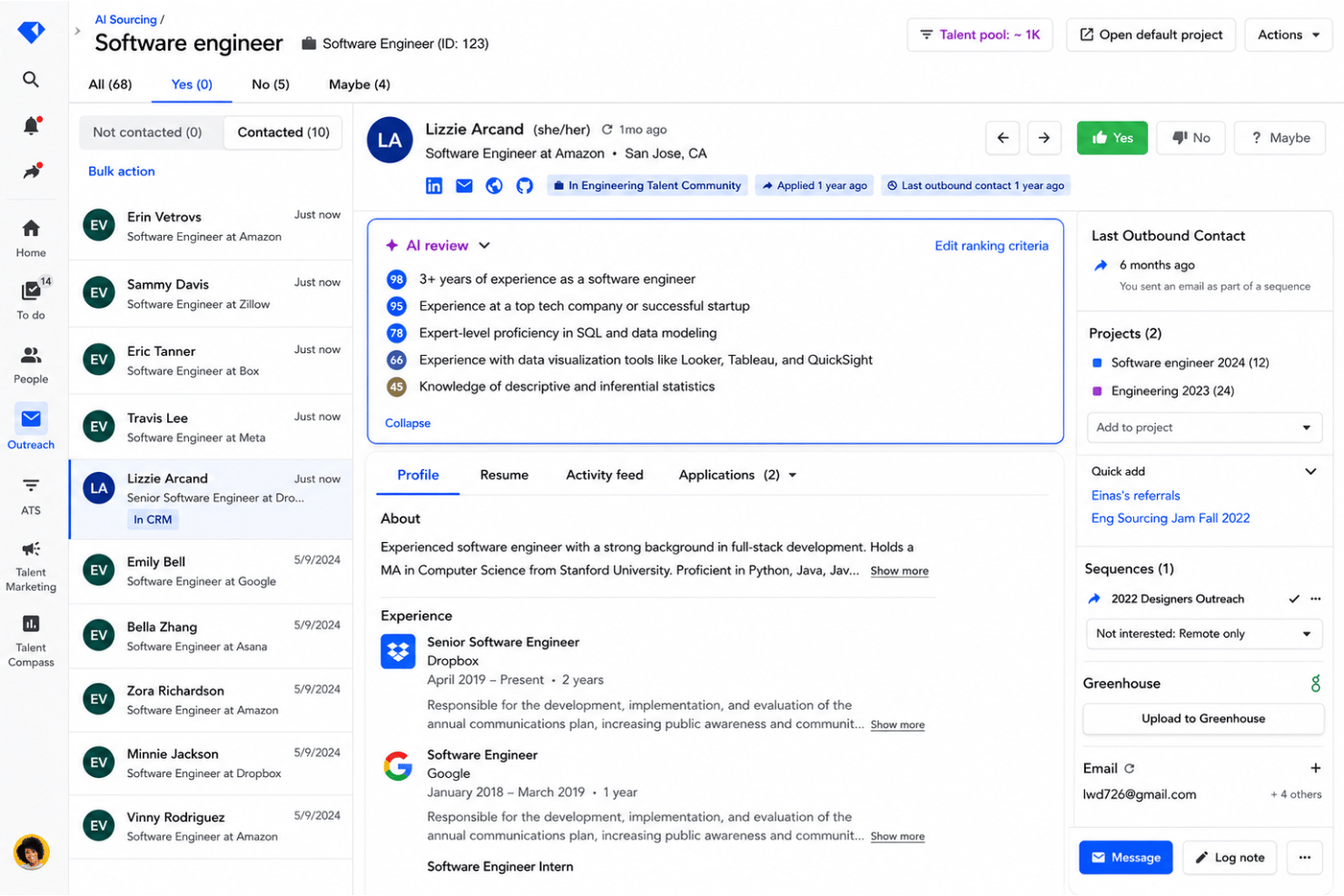Select the No (5) tab
The image size is (1344, 896).
click(271, 84)
